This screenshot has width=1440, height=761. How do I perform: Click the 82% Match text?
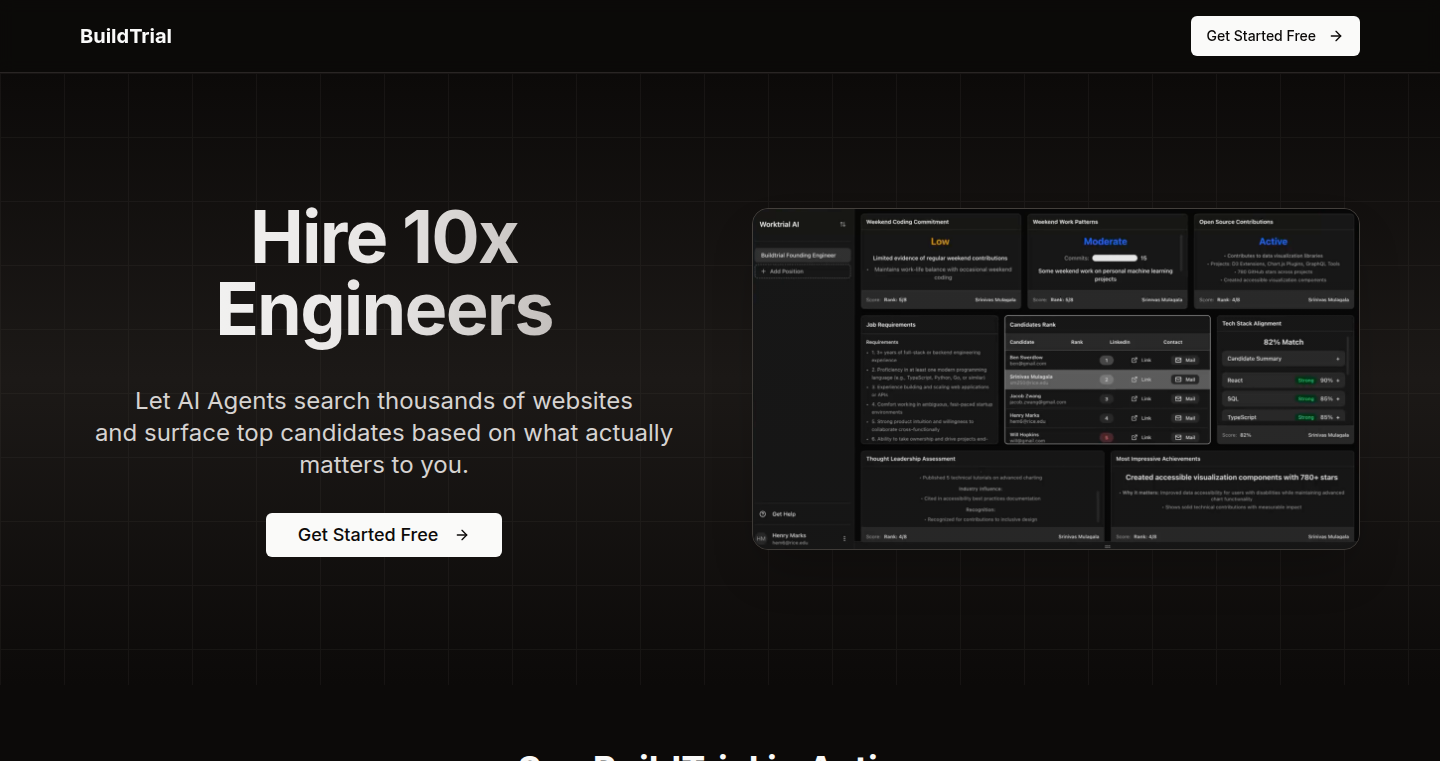pyautogui.click(x=1284, y=342)
